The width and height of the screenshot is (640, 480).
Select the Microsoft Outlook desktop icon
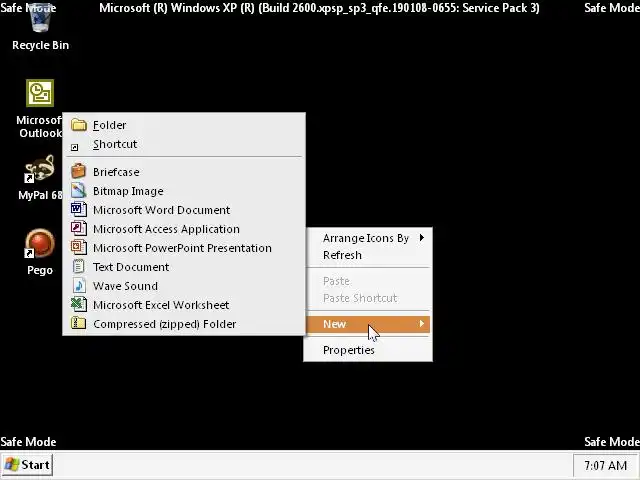(40, 93)
